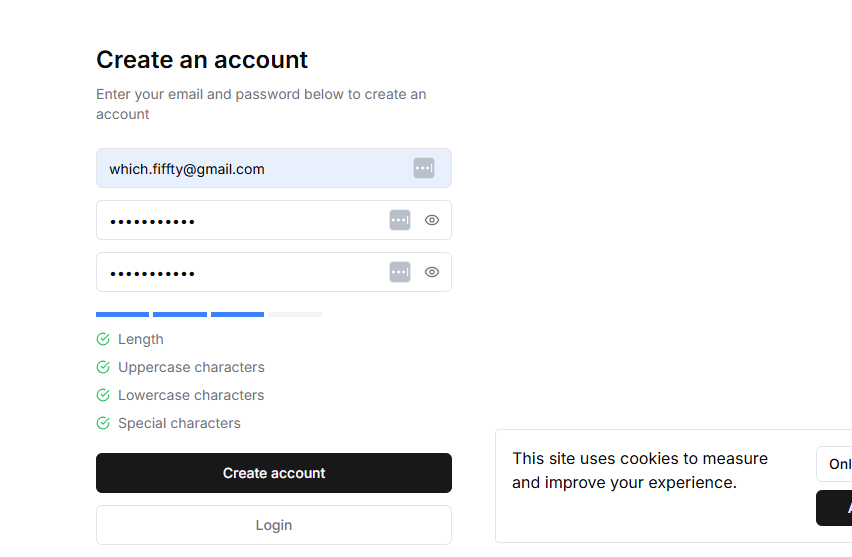Viewport: 852px width, 557px height.
Task: Accept cookies with the dark banner button
Action: [834, 508]
